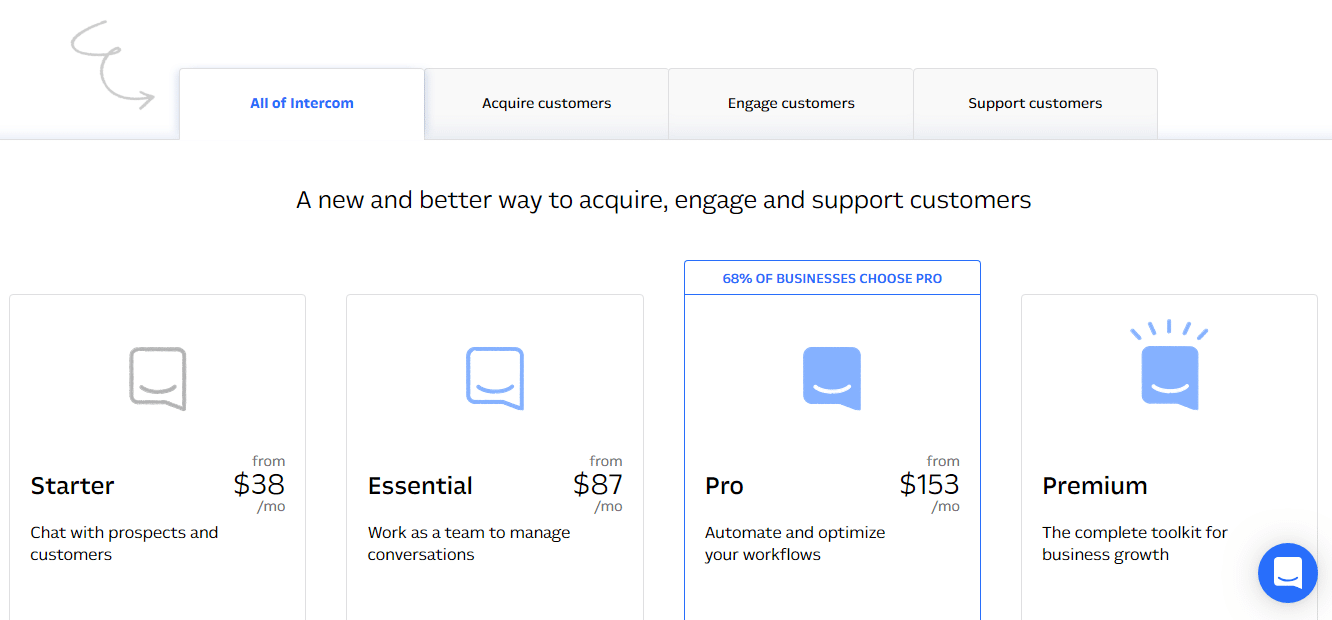Click the $38 per month Starter price
The height and width of the screenshot is (620, 1332).
[259, 485]
